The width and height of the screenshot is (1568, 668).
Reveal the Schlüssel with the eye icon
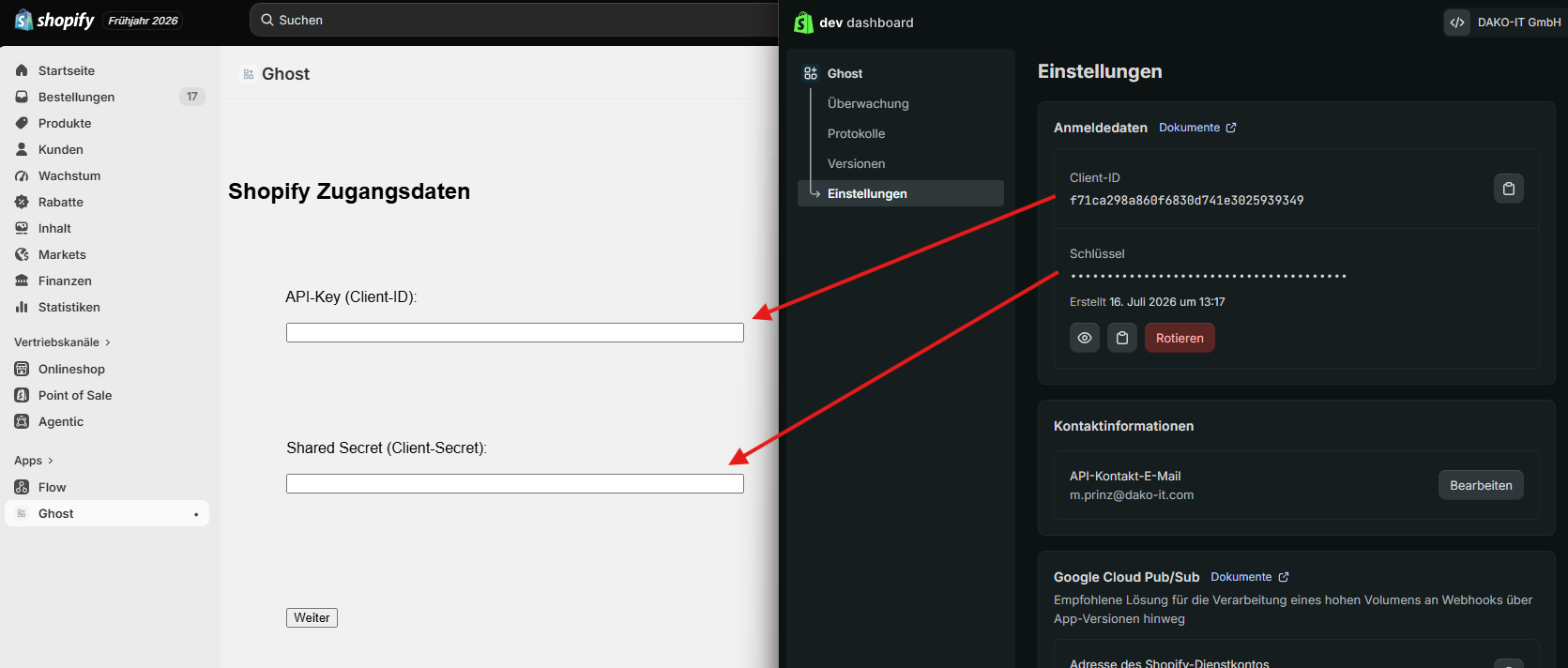(x=1085, y=338)
